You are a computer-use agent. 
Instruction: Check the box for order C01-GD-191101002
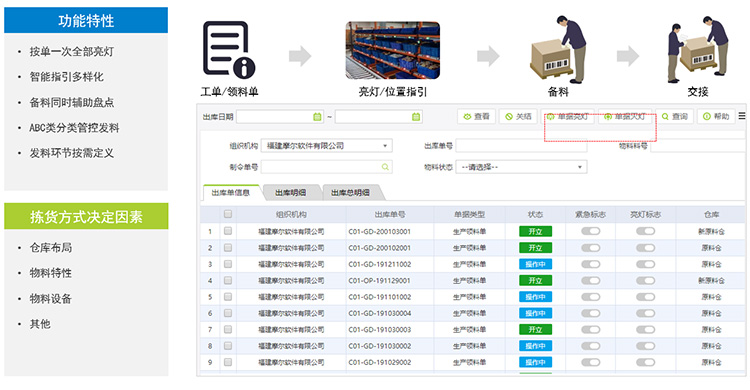(x=228, y=297)
